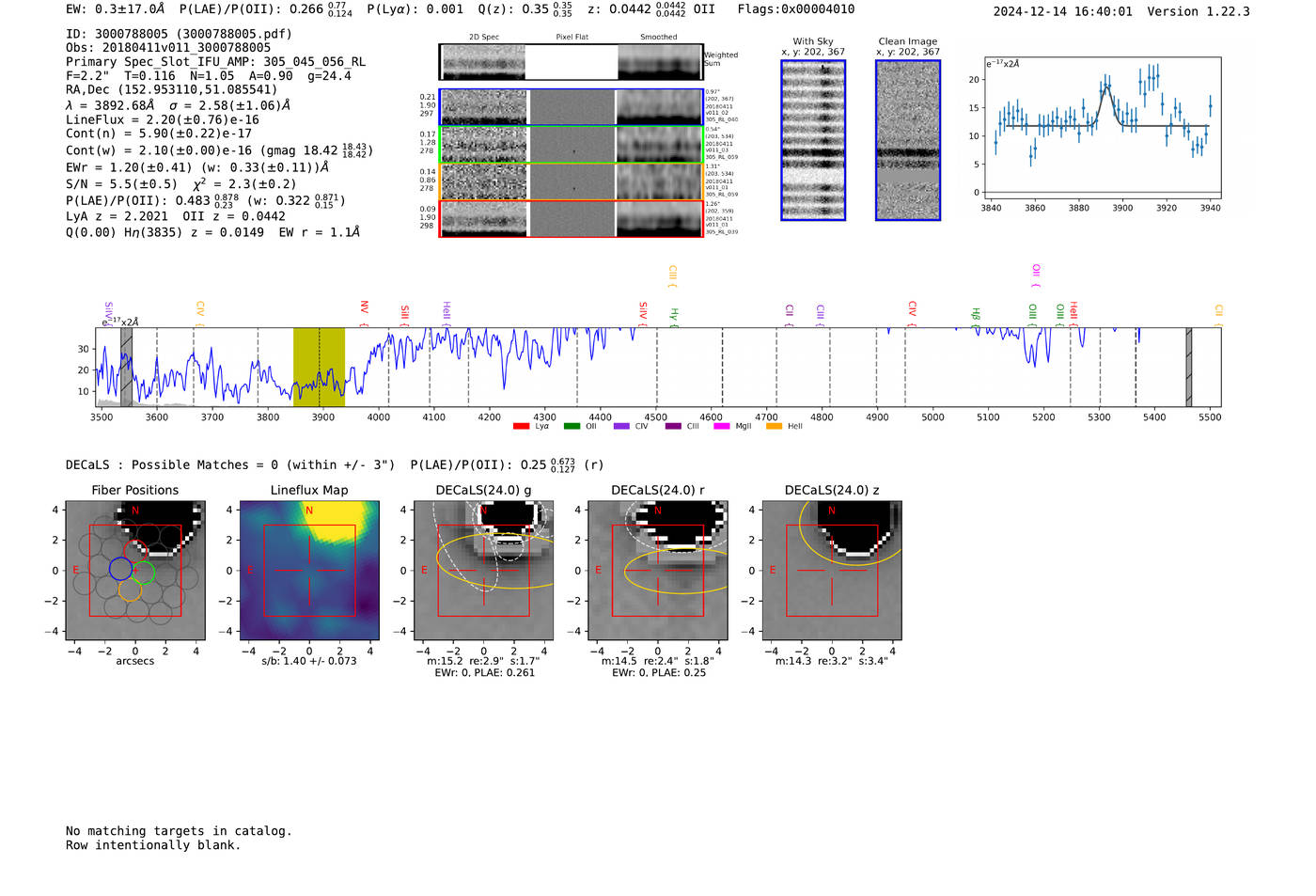Click the magenta MgII legend swatch

click(722, 427)
